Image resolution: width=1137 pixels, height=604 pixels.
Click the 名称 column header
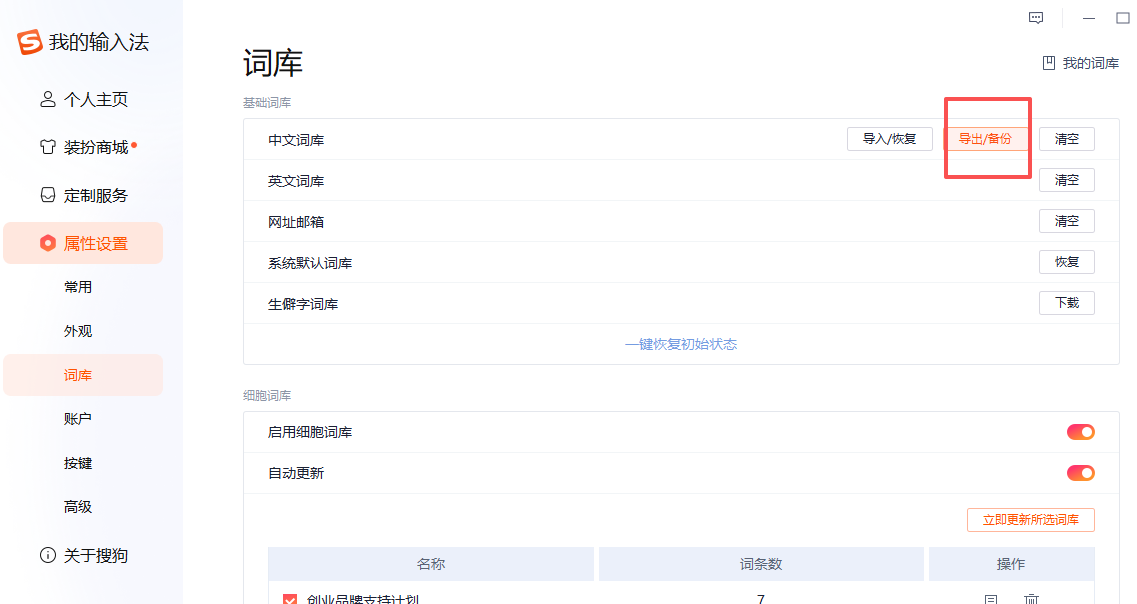click(x=431, y=564)
